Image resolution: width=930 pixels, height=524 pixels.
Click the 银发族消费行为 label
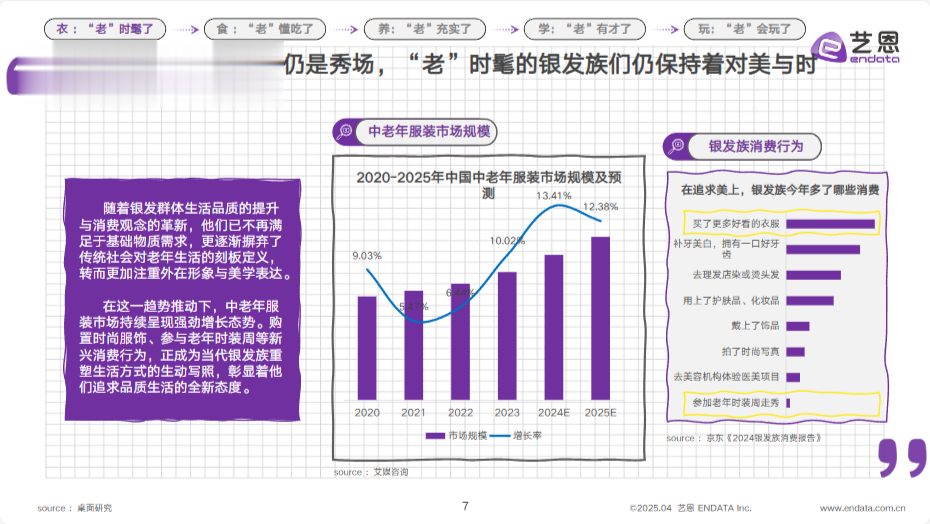[756, 147]
